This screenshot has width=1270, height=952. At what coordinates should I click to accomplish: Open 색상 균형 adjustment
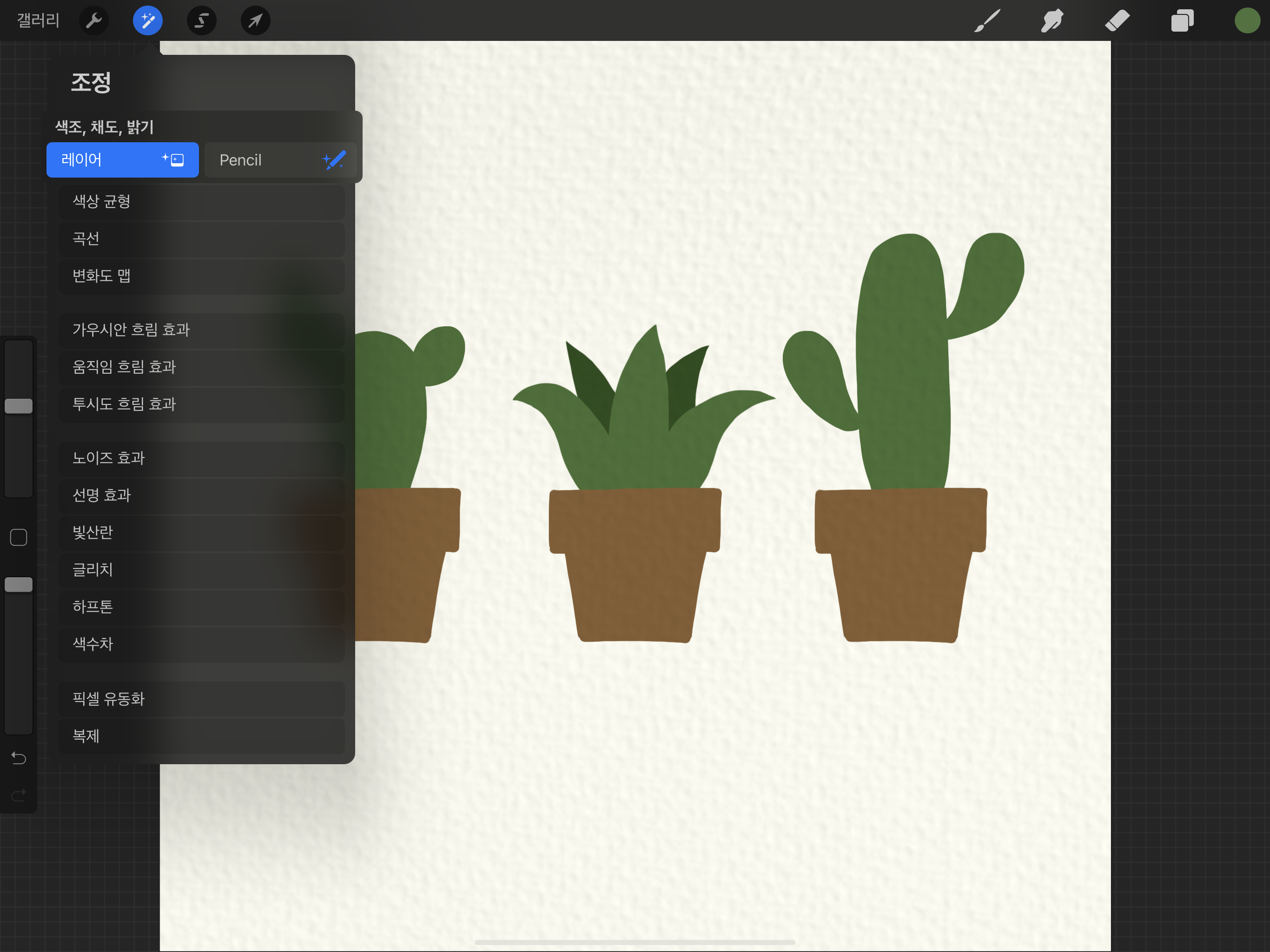pyautogui.click(x=202, y=202)
